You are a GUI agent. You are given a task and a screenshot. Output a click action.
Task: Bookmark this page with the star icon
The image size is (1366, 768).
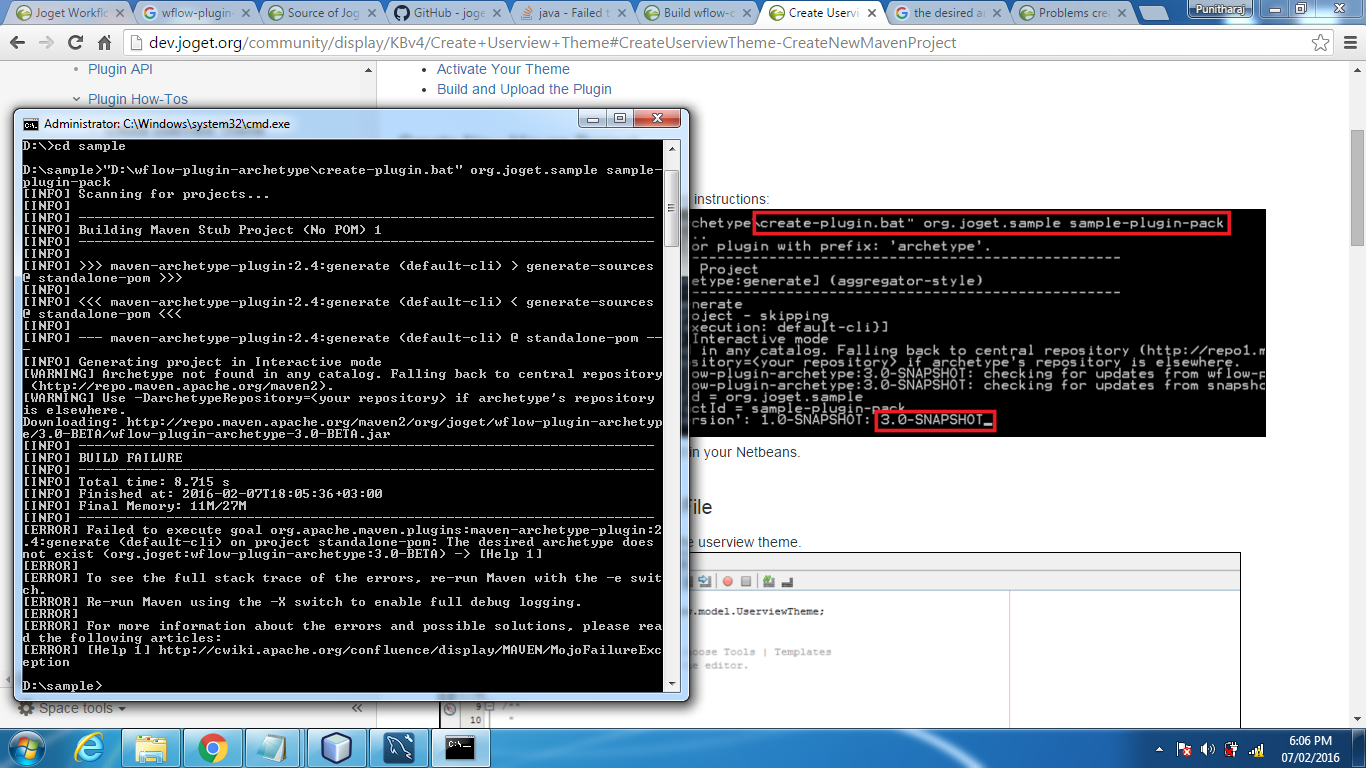coord(1320,43)
